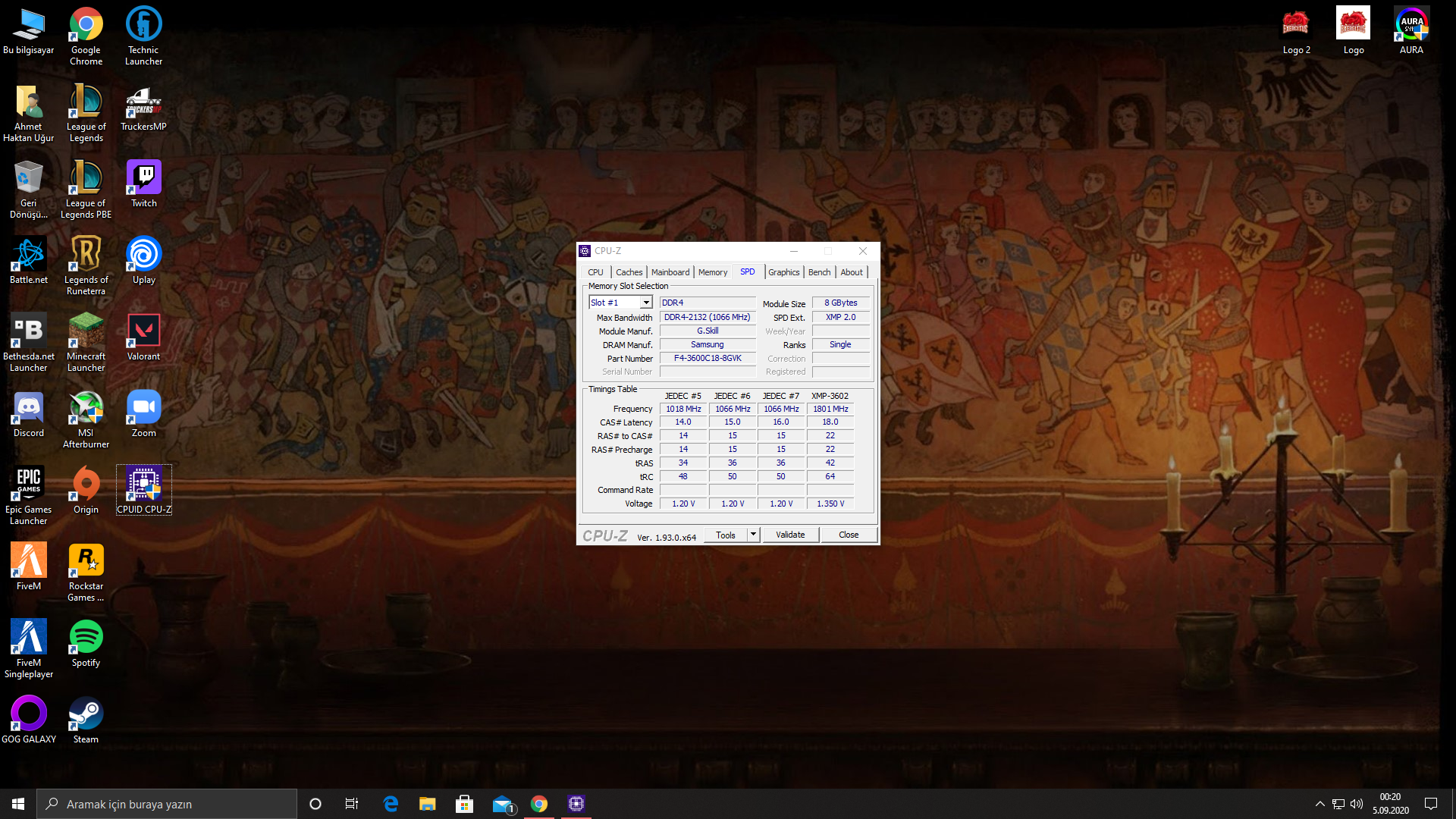This screenshot has width=1456, height=819.
Task: Click the Close button in CPU-Z
Action: pos(848,535)
